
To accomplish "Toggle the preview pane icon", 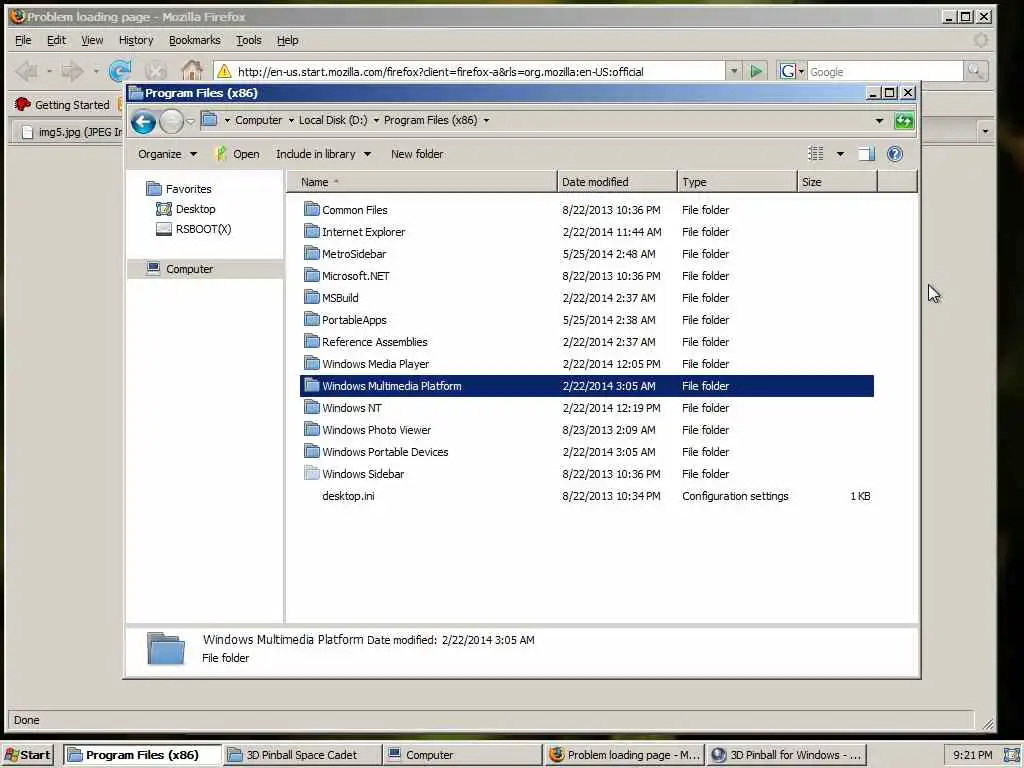I will (866, 154).
